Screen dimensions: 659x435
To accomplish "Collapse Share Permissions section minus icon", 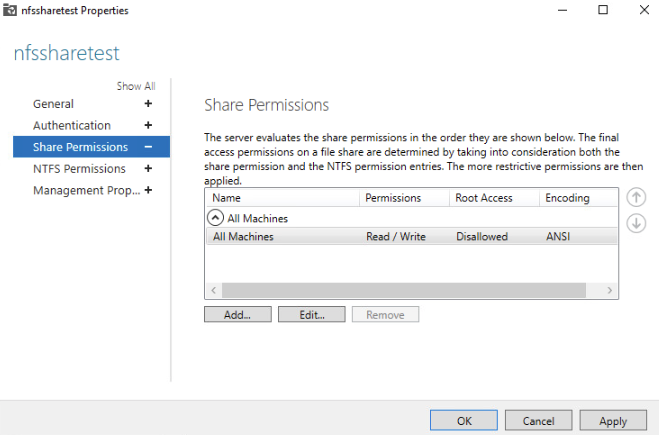I will [x=148, y=147].
